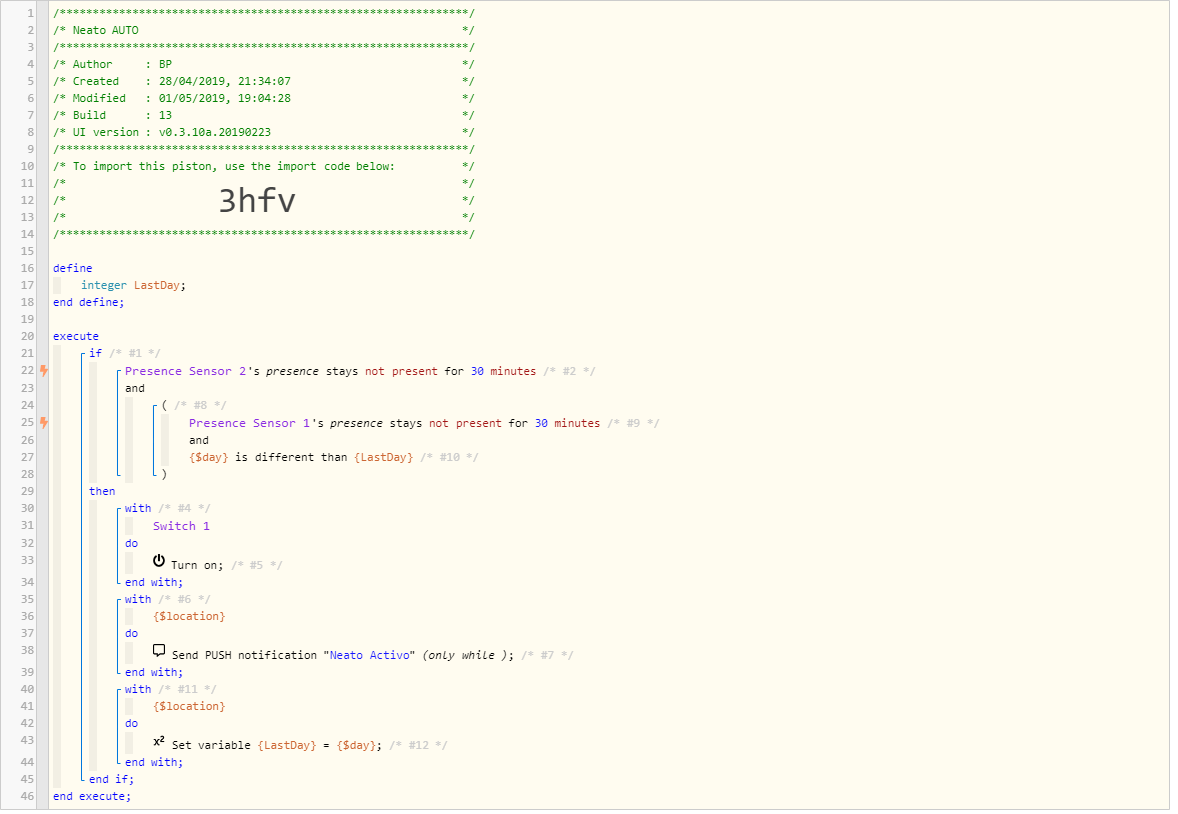The image size is (1178, 814).
Task: Click the "Neato Activo" notification text
Action: (372, 655)
